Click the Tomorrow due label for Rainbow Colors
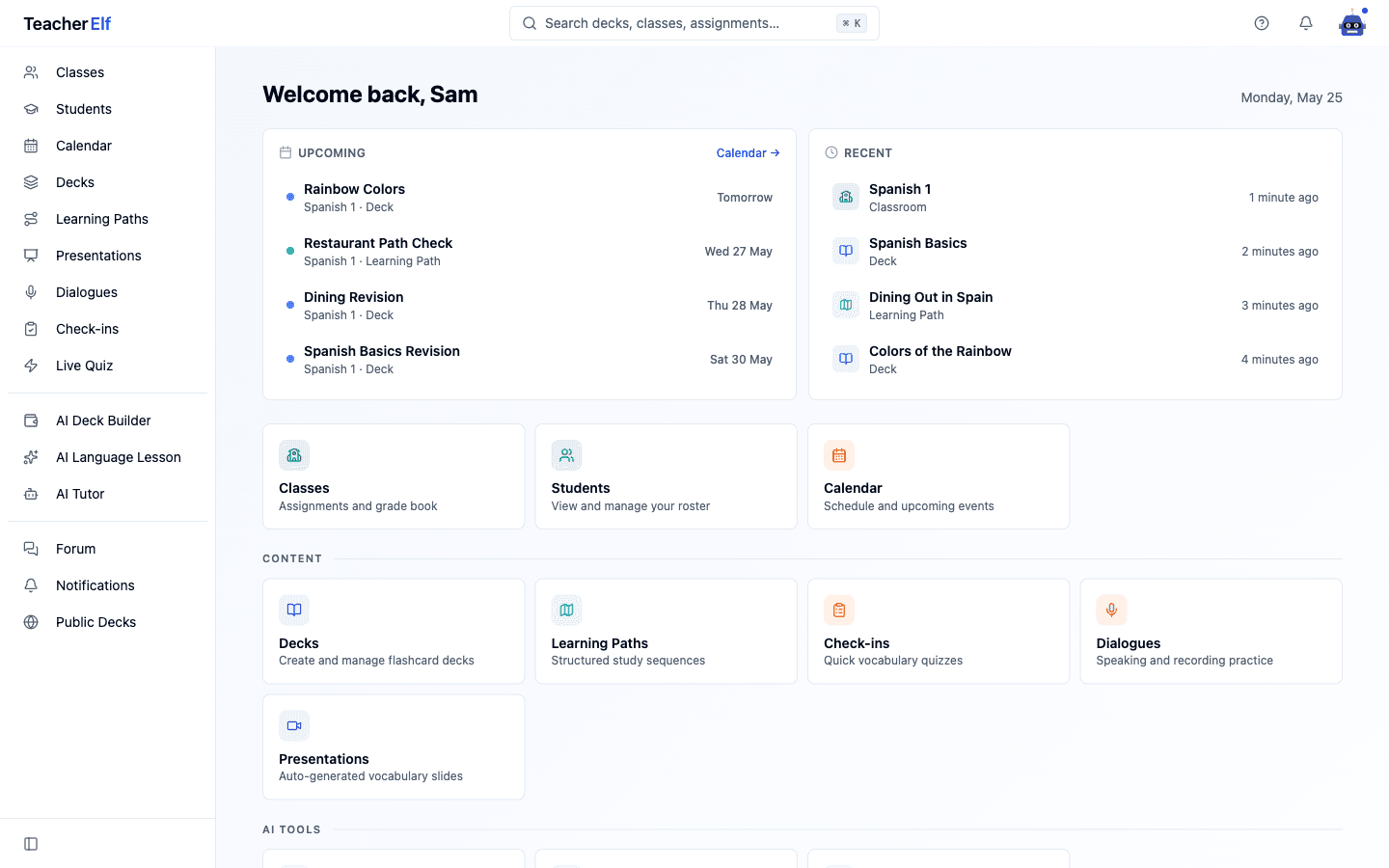Screen dimensions: 1389x868 pos(745,198)
